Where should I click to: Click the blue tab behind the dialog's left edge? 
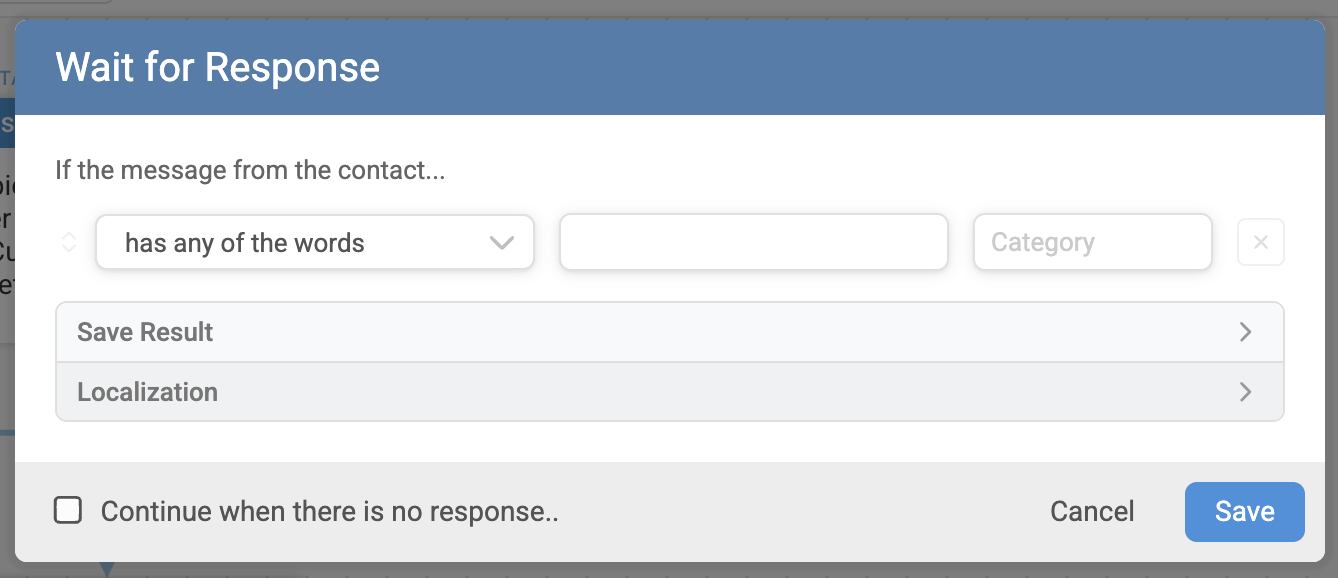(7, 124)
